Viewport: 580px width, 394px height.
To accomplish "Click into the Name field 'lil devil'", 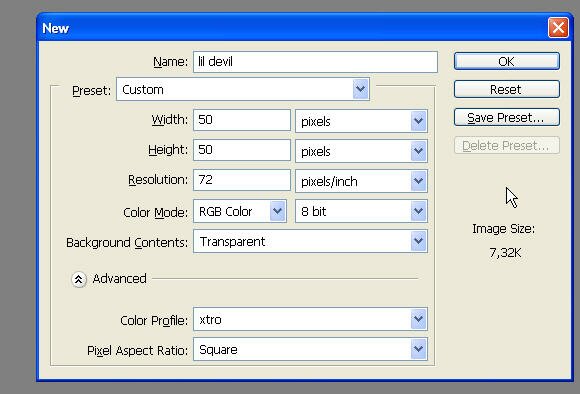I will point(316,62).
